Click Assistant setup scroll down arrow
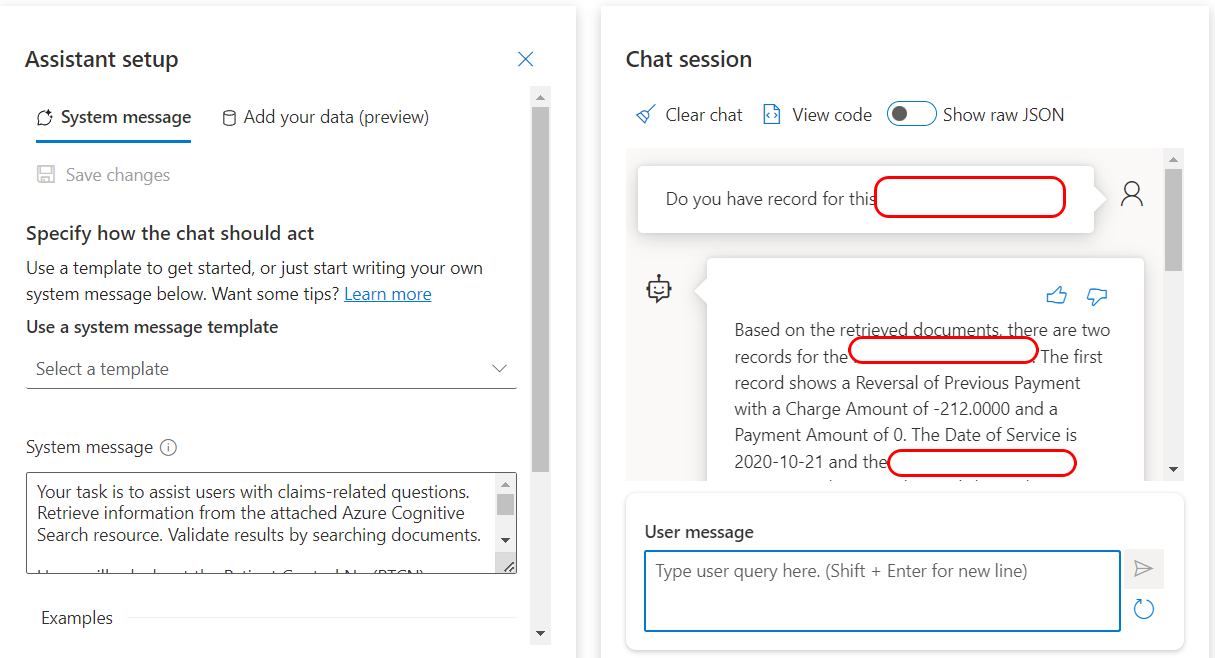This screenshot has height=658, width=1215. [x=540, y=632]
